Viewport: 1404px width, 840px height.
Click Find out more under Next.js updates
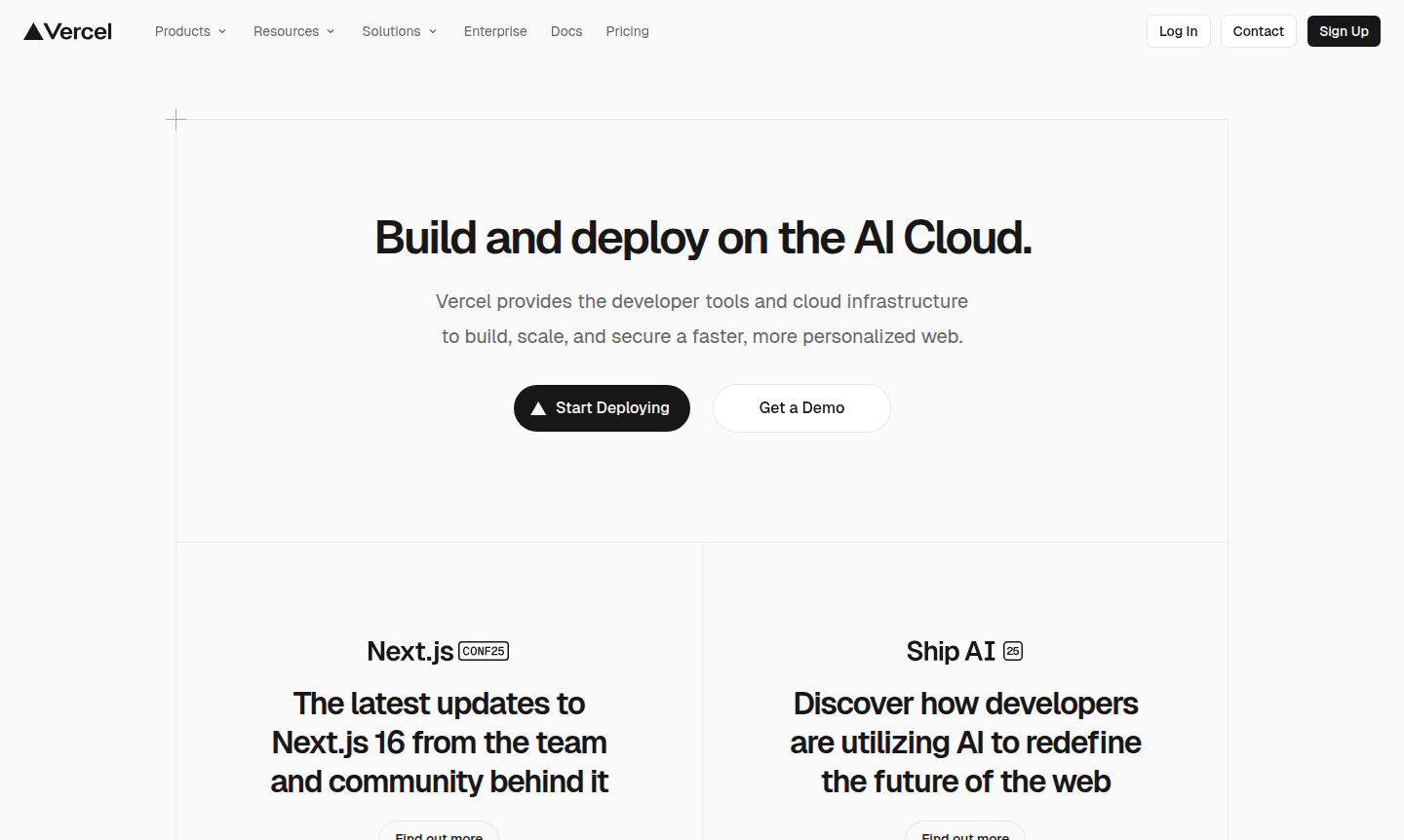tap(439, 835)
